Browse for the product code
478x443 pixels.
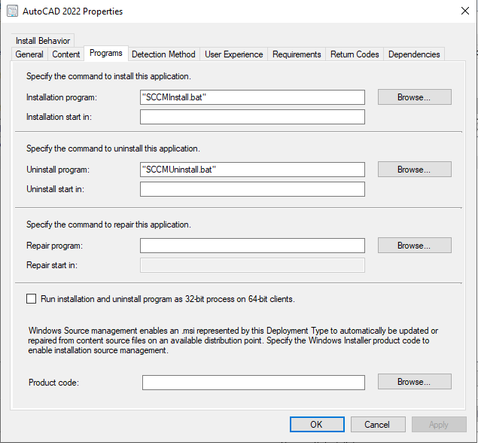[x=415, y=381]
